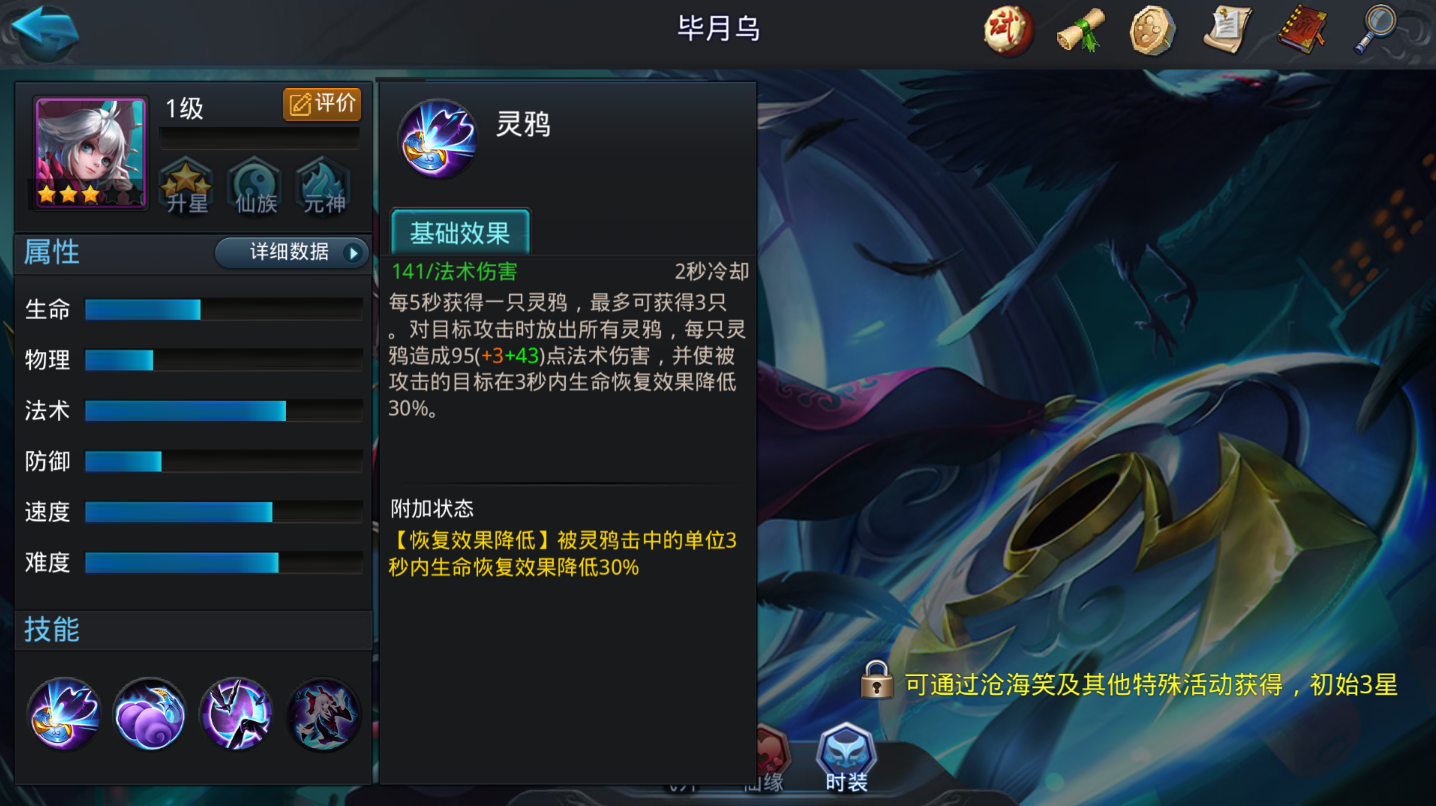The image size is (1436, 806).
Task: Select the 灵鸦 skill icon in skills row
Action: 64,714
